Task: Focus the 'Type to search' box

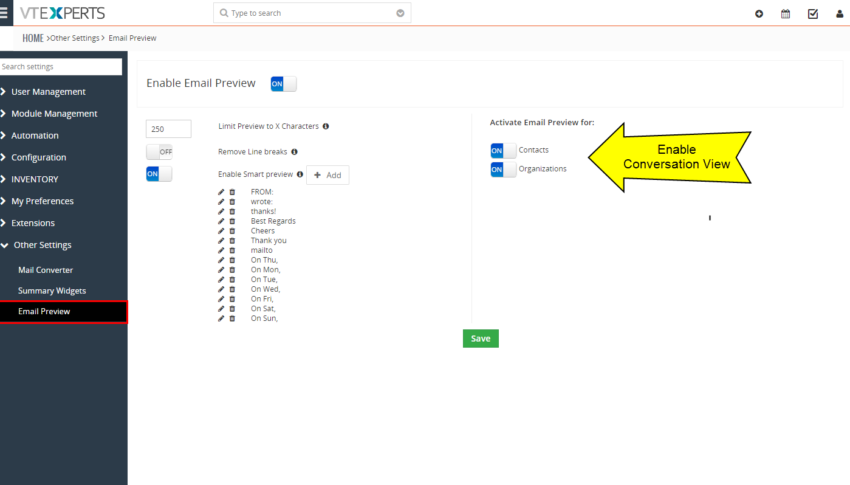Action: [312, 13]
